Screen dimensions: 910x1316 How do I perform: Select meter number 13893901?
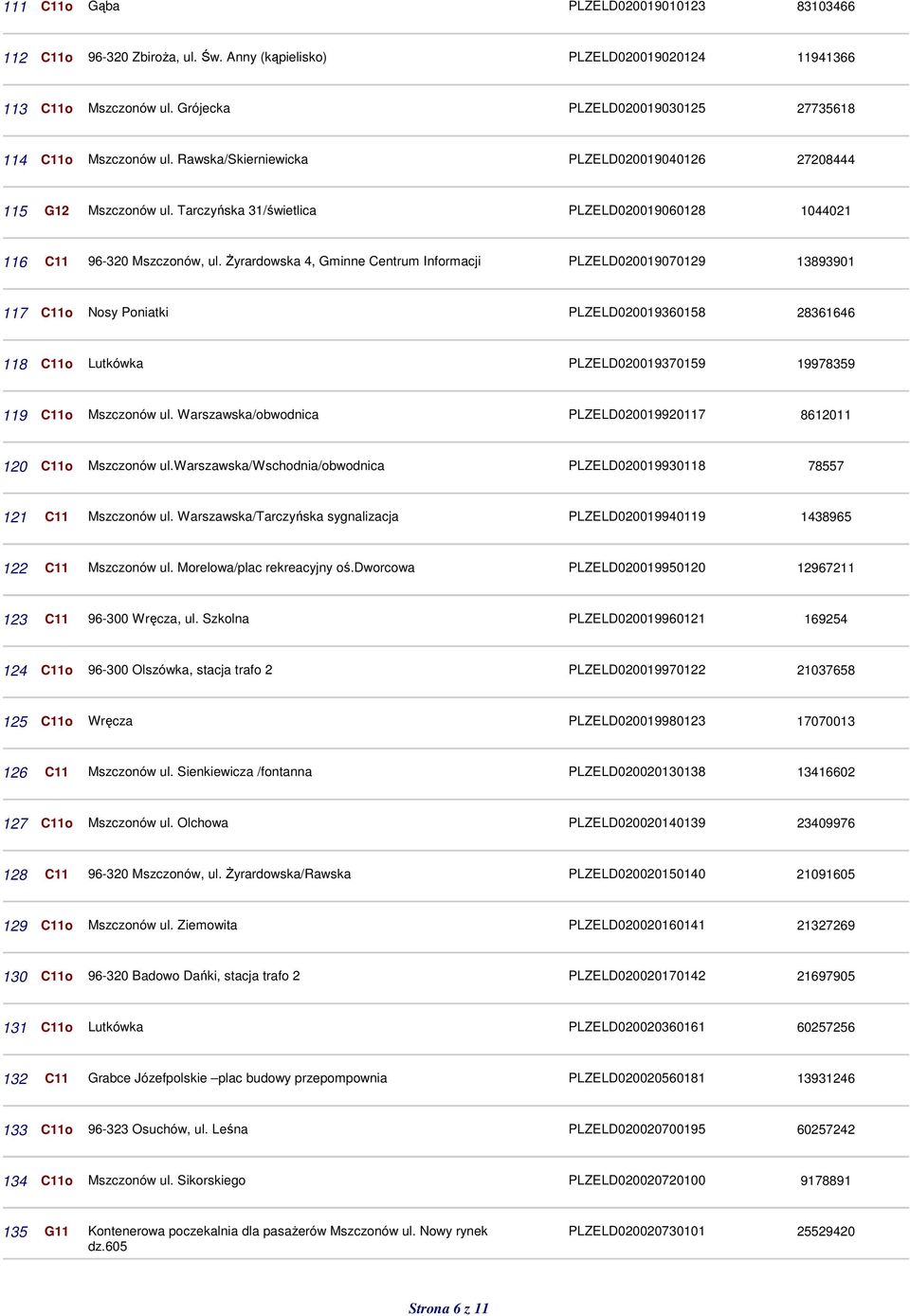click(x=825, y=261)
